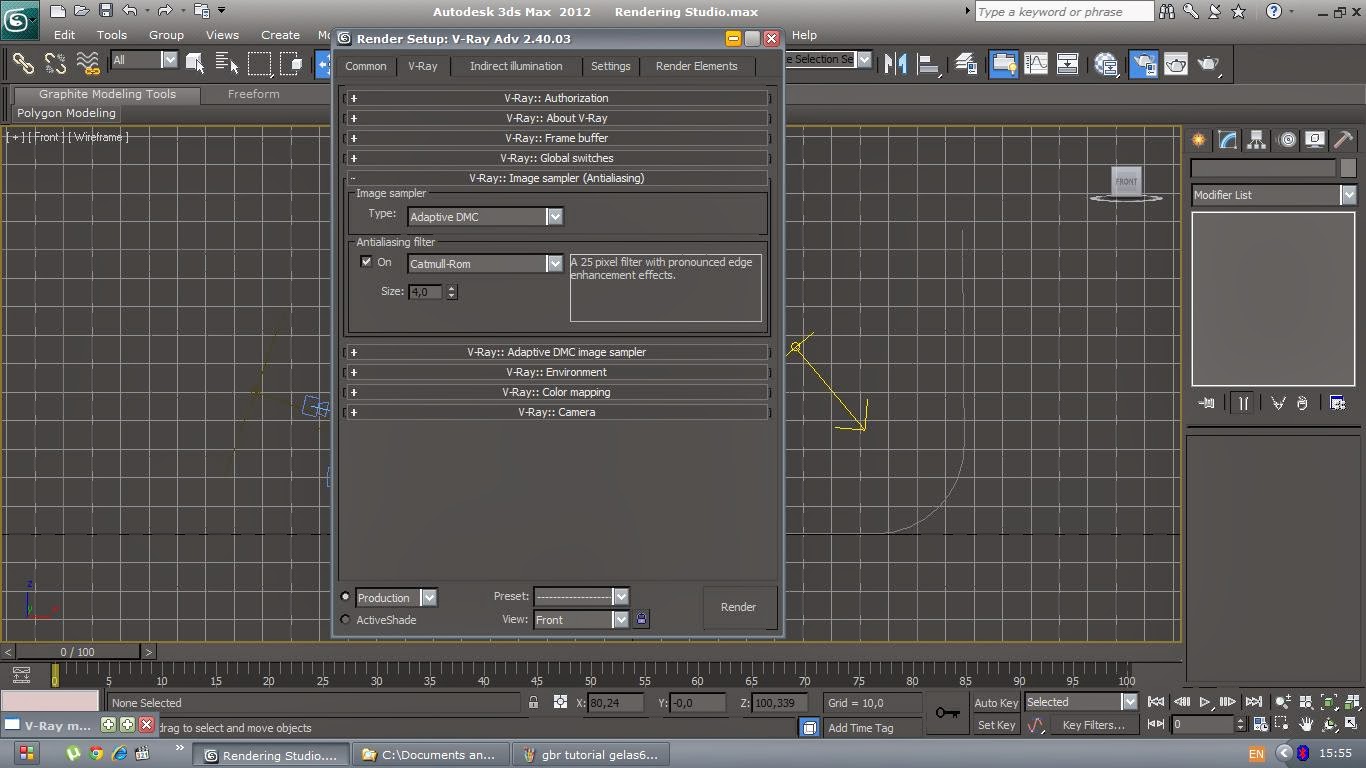
Task: Switch to the Render Elements tab
Action: point(696,66)
